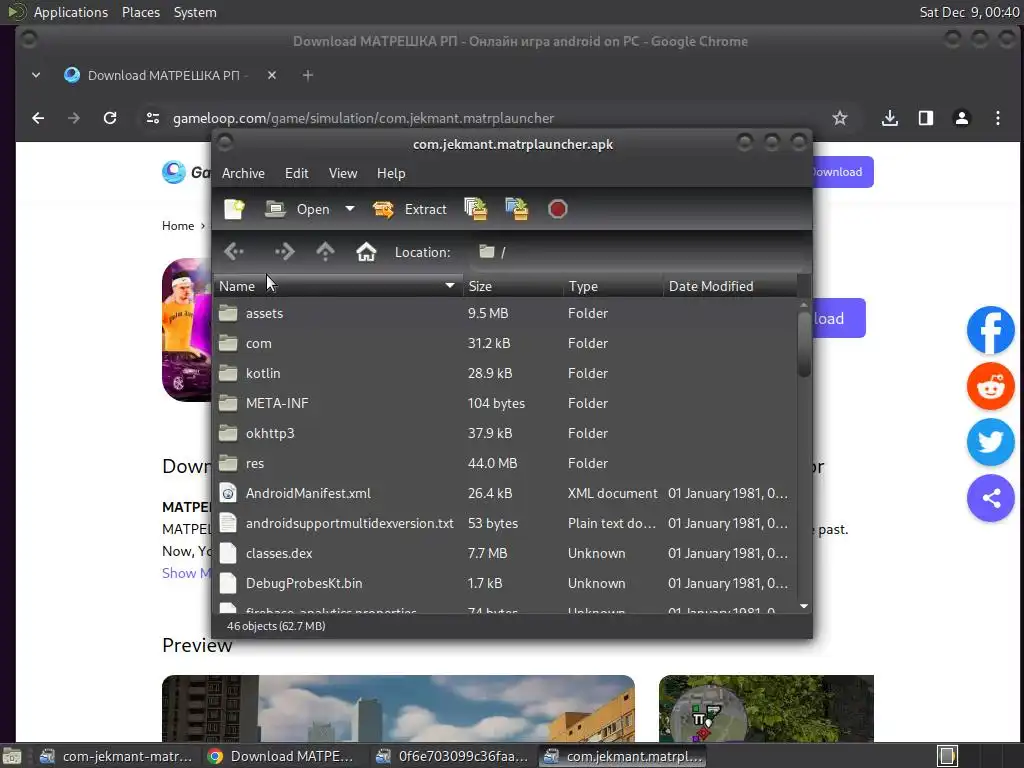Go to archive home location
This screenshot has width=1024, height=768.
point(366,251)
